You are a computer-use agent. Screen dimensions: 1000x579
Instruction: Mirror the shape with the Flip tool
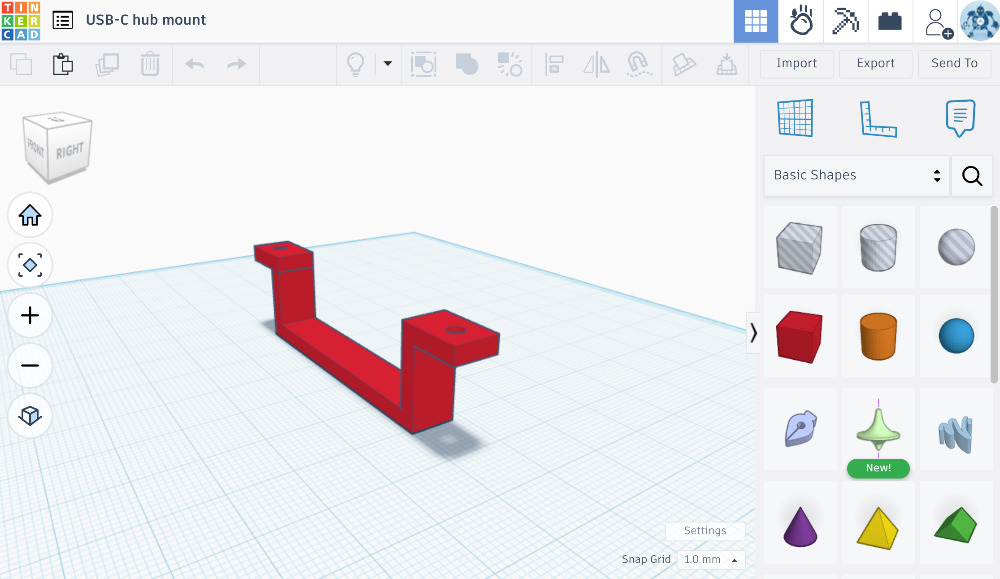(x=597, y=64)
